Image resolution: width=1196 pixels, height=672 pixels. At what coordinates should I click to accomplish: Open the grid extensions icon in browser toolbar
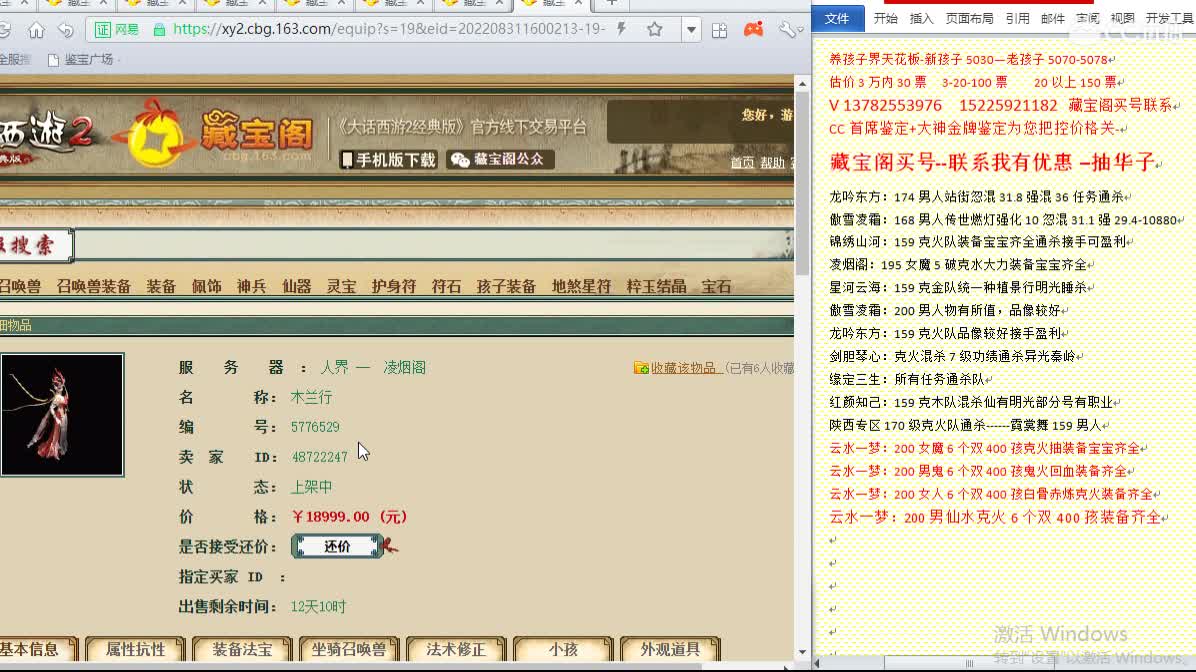719,31
